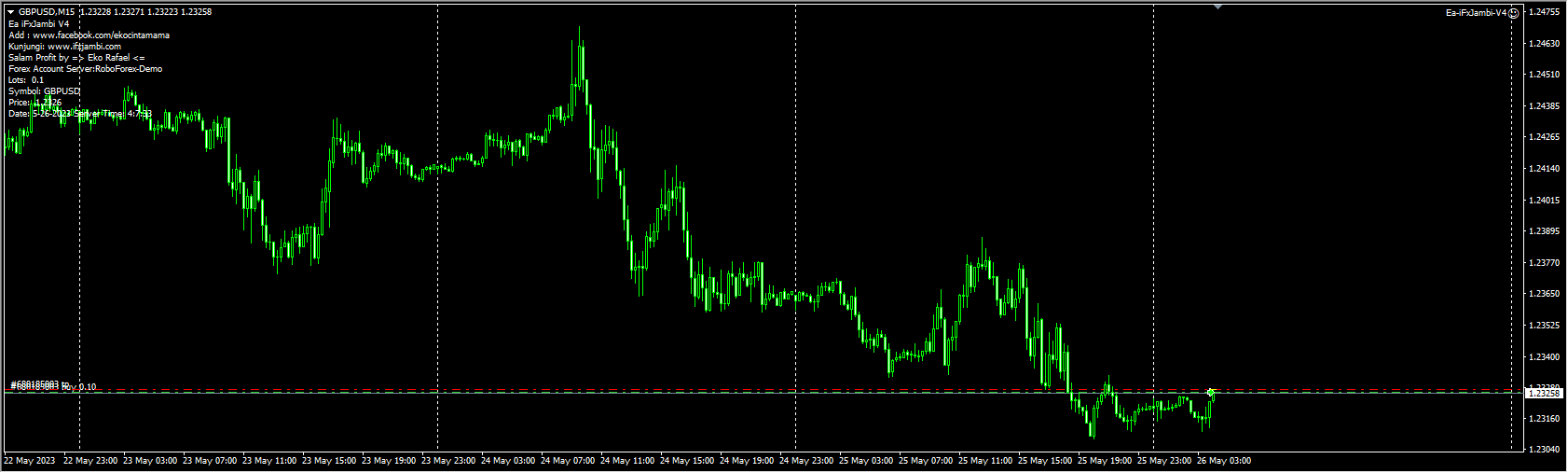Viewport: 1568px width, 473px height.
Task: Click the '23 May 23:00' time axis label
Action: click(x=448, y=461)
